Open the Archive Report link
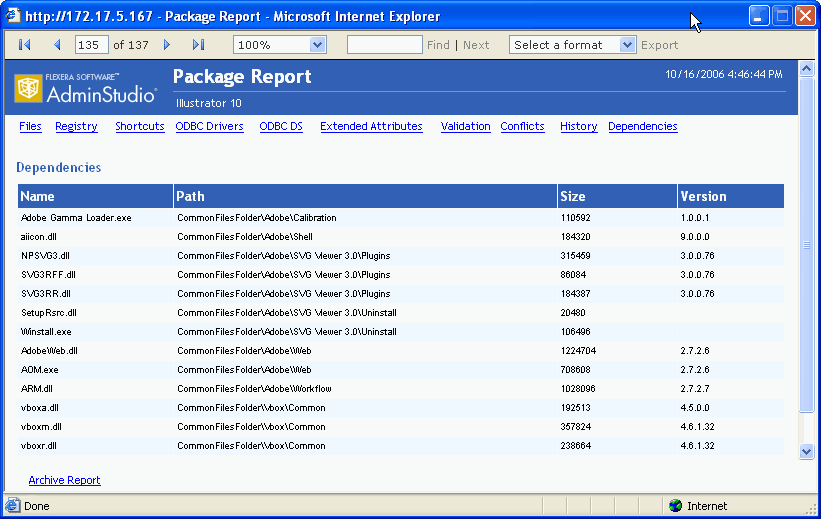821x519 pixels. [64, 480]
